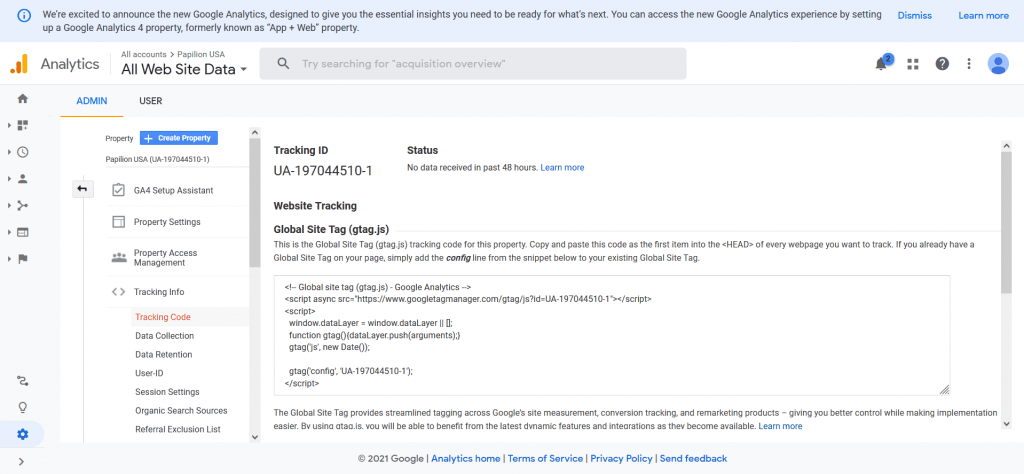The width and height of the screenshot is (1024, 474).
Task: Click Learn more after Global Site Tag description
Action: tap(780, 426)
